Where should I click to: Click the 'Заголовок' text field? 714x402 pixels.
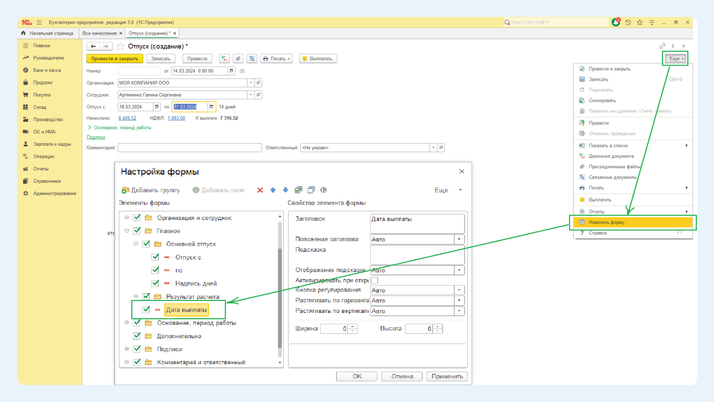417,222
